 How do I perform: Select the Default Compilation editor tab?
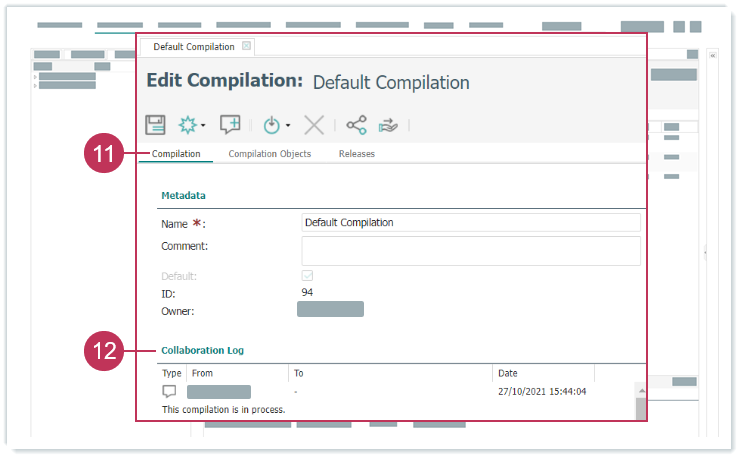(x=194, y=47)
